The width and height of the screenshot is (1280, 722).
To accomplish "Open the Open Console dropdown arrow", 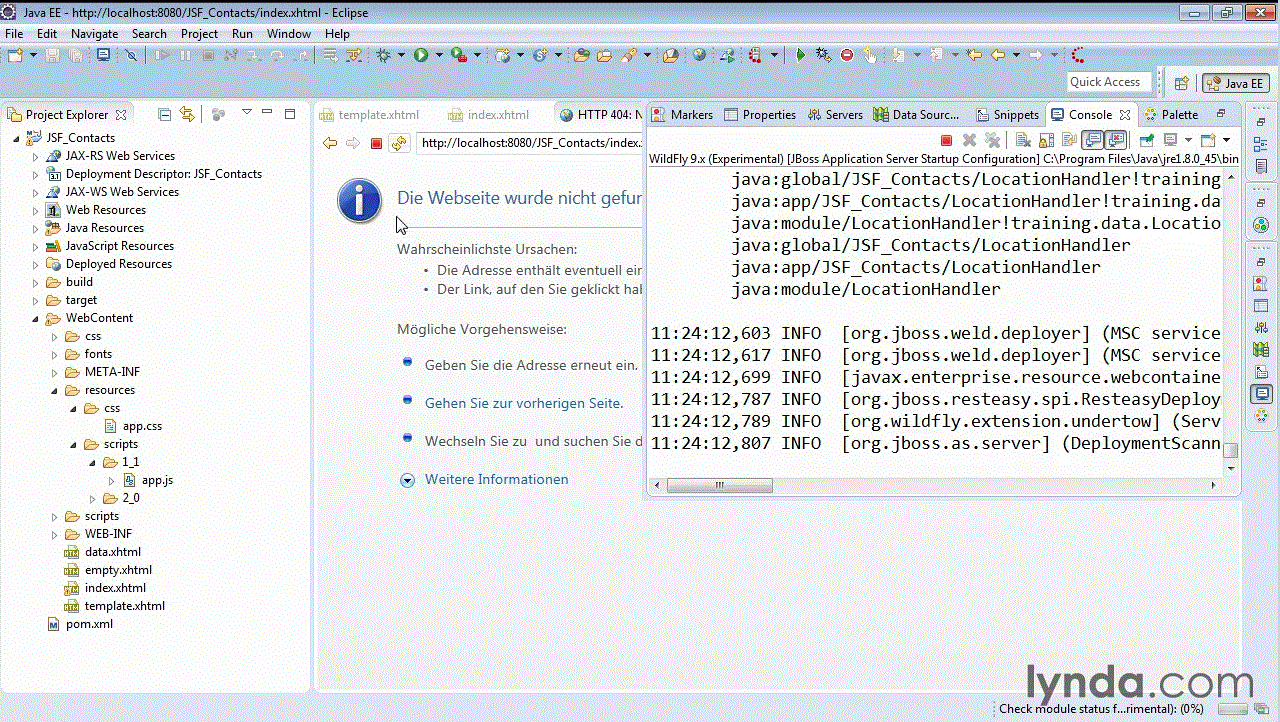I will [x=1227, y=141].
